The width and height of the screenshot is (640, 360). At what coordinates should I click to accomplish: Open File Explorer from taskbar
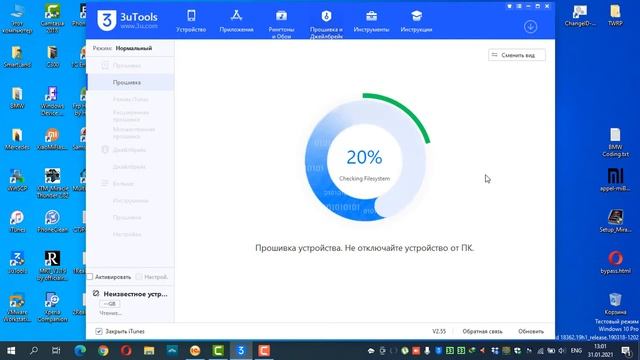coord(149,350)
